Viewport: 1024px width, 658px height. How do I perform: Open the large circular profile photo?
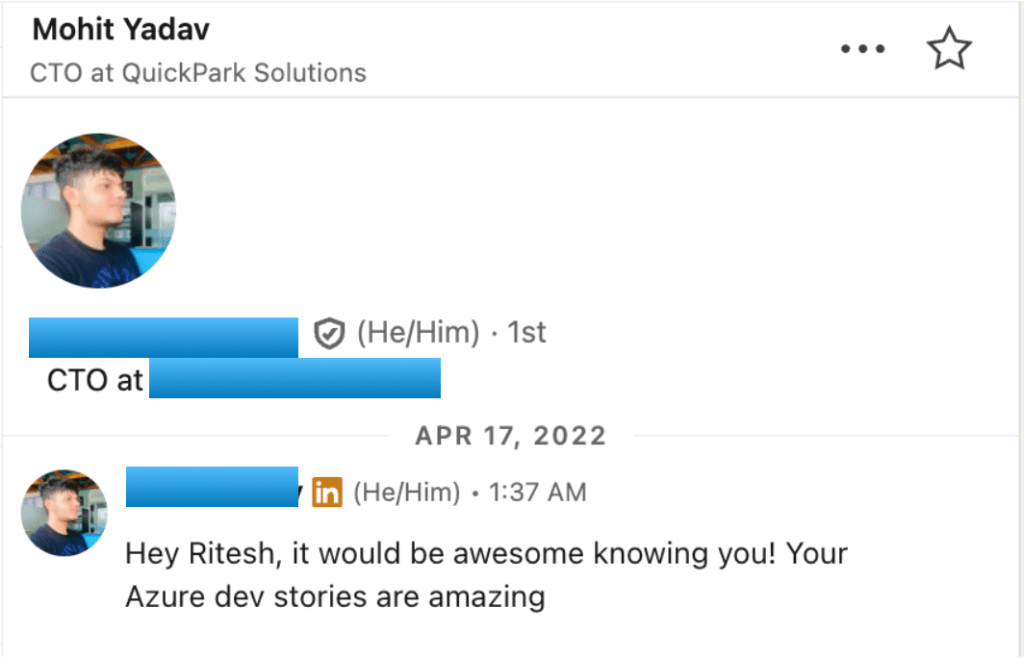(x=98, y=211)
